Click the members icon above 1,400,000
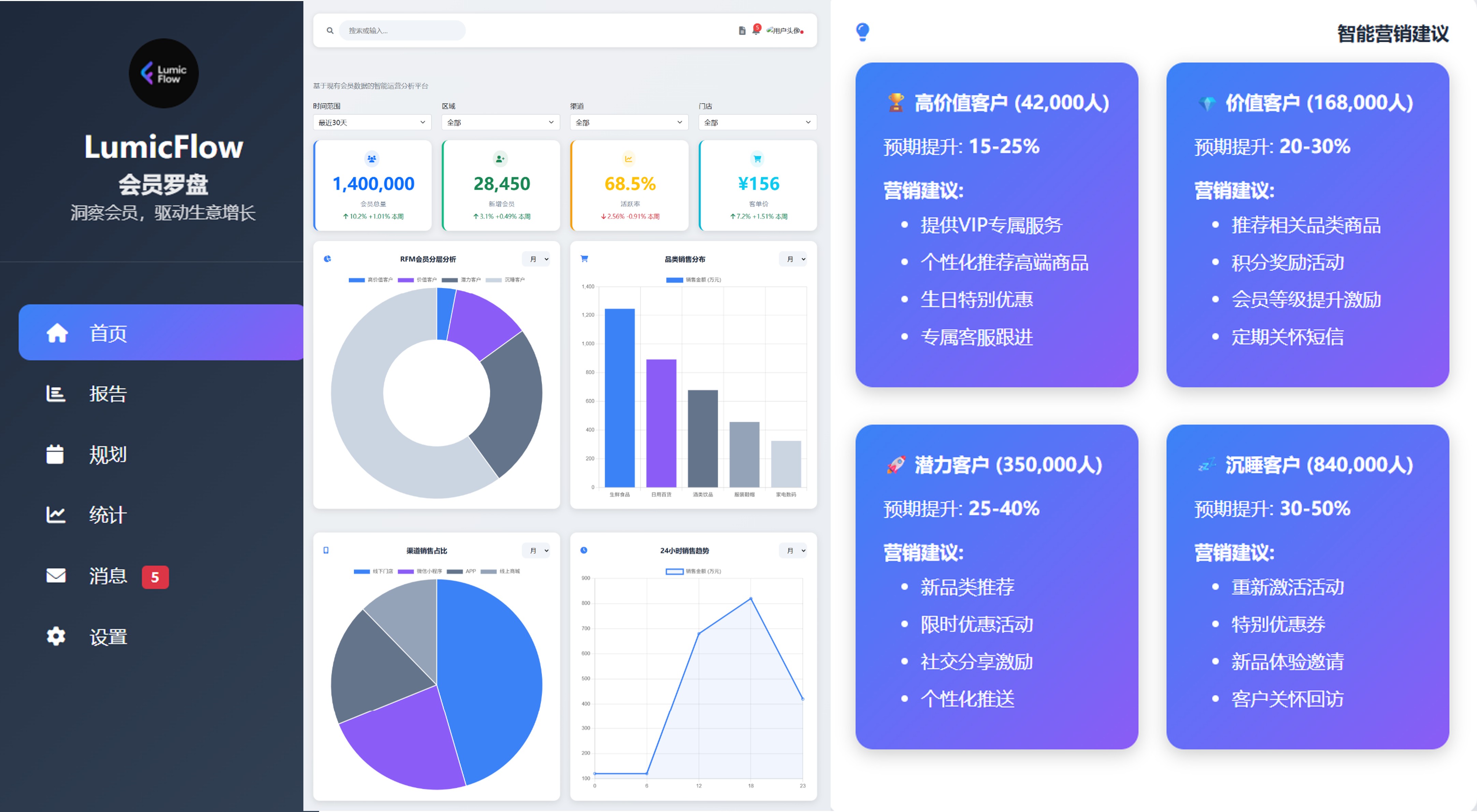This screenshot has height=812, width=1477. [x=372, y=159]
